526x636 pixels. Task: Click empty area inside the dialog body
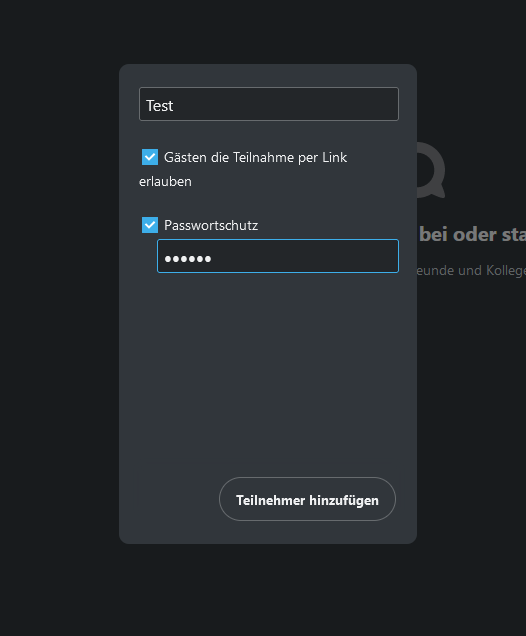[268, 365]
